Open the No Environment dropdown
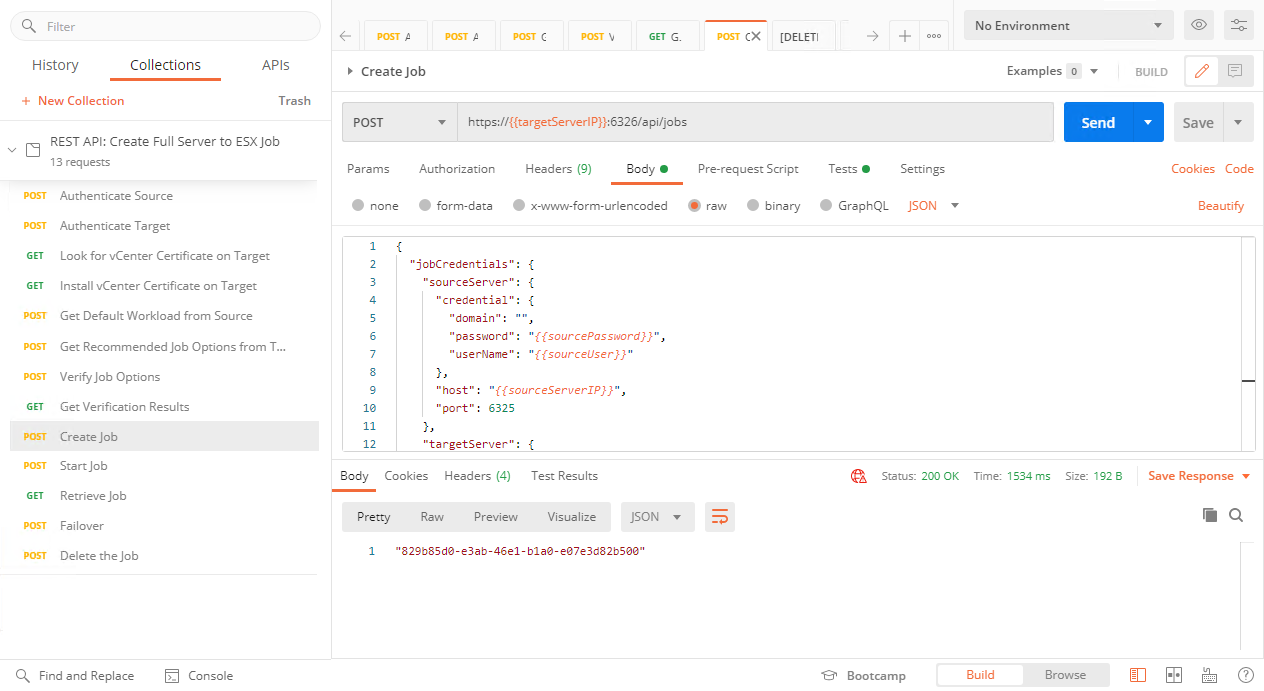This screenshot has height=691, width=1264. point(1069,26)
